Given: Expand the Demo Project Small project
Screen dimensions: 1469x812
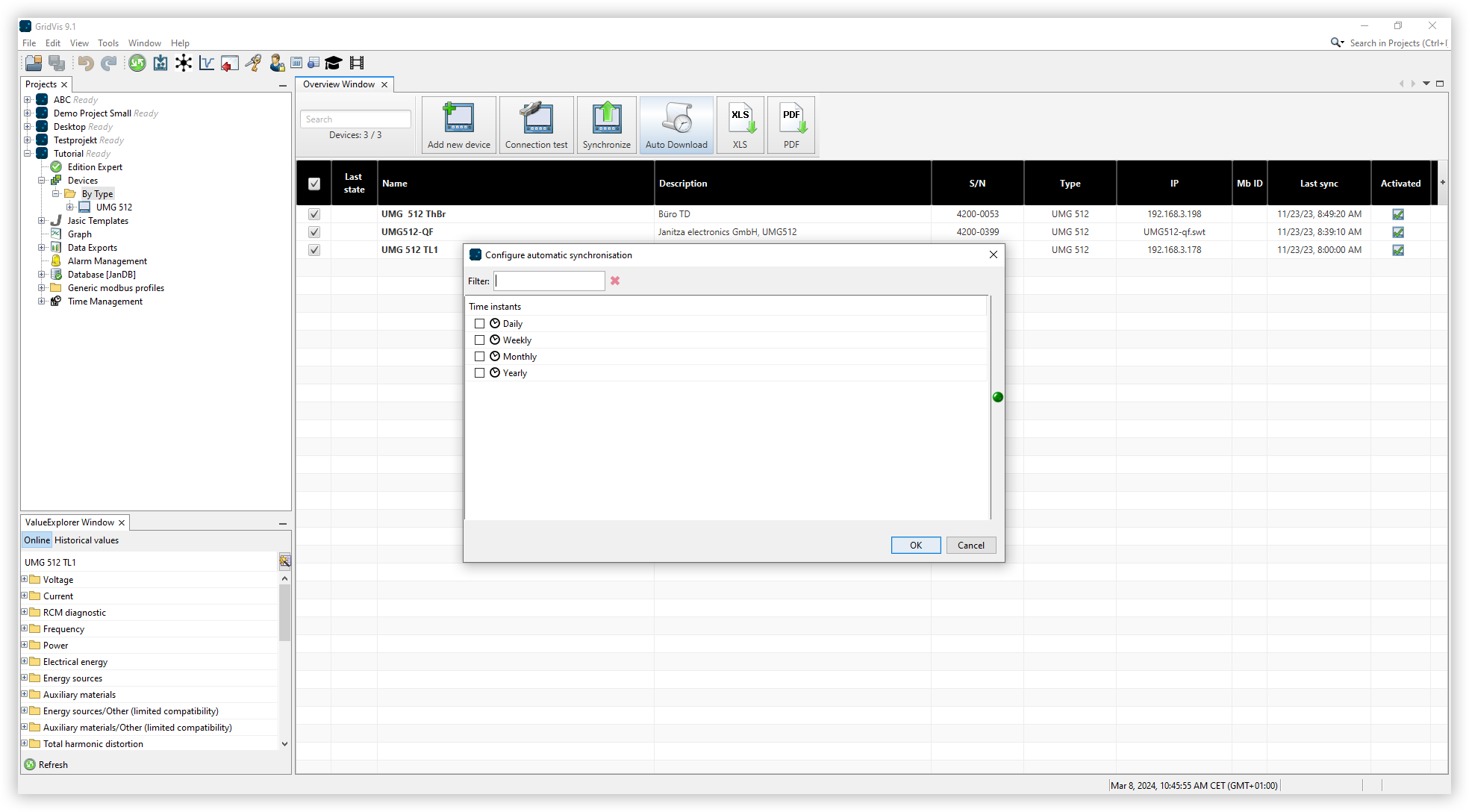Looking at the screenshot, I should click(28, 113).
